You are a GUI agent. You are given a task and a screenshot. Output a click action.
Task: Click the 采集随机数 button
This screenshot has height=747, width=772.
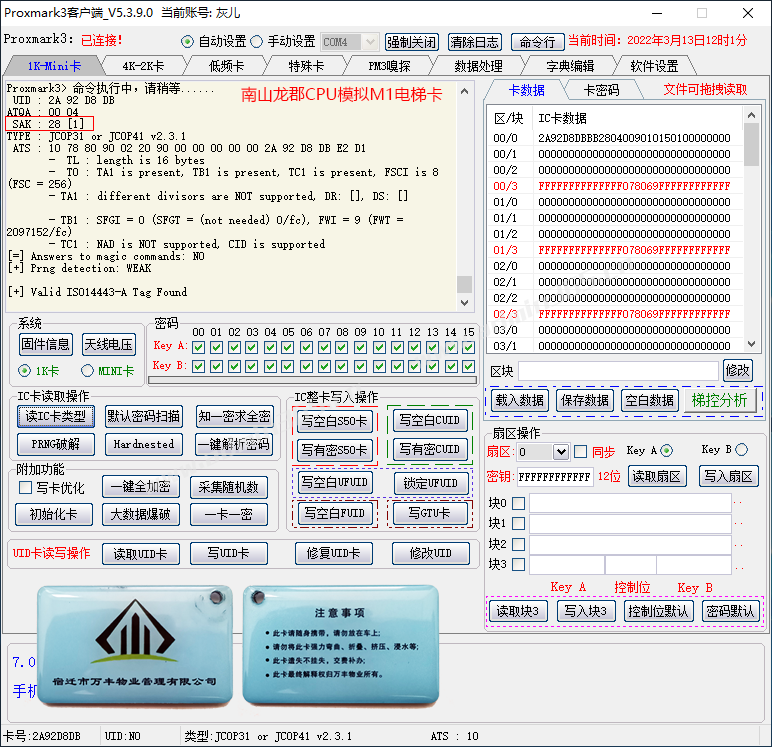click(x=229, y=487)
